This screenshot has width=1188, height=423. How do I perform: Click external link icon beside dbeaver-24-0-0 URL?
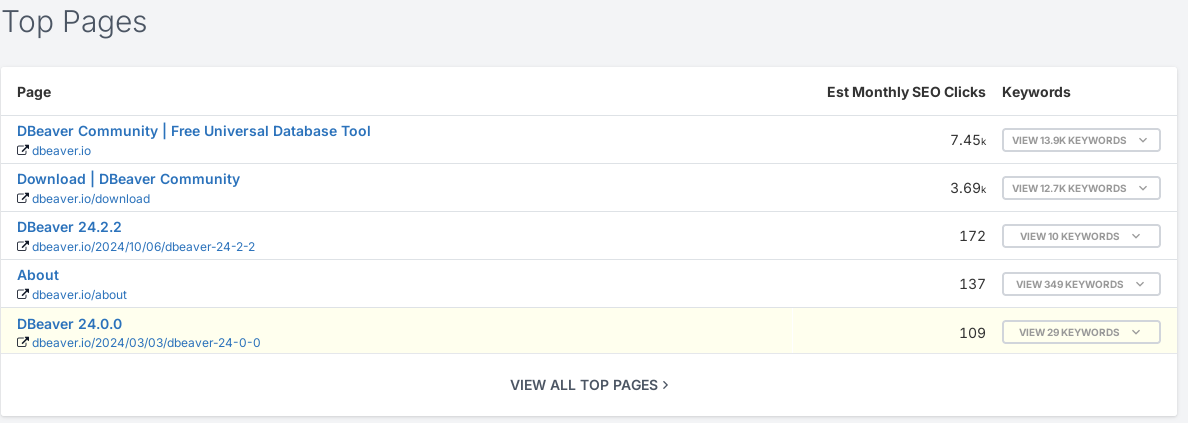point(23,342)
